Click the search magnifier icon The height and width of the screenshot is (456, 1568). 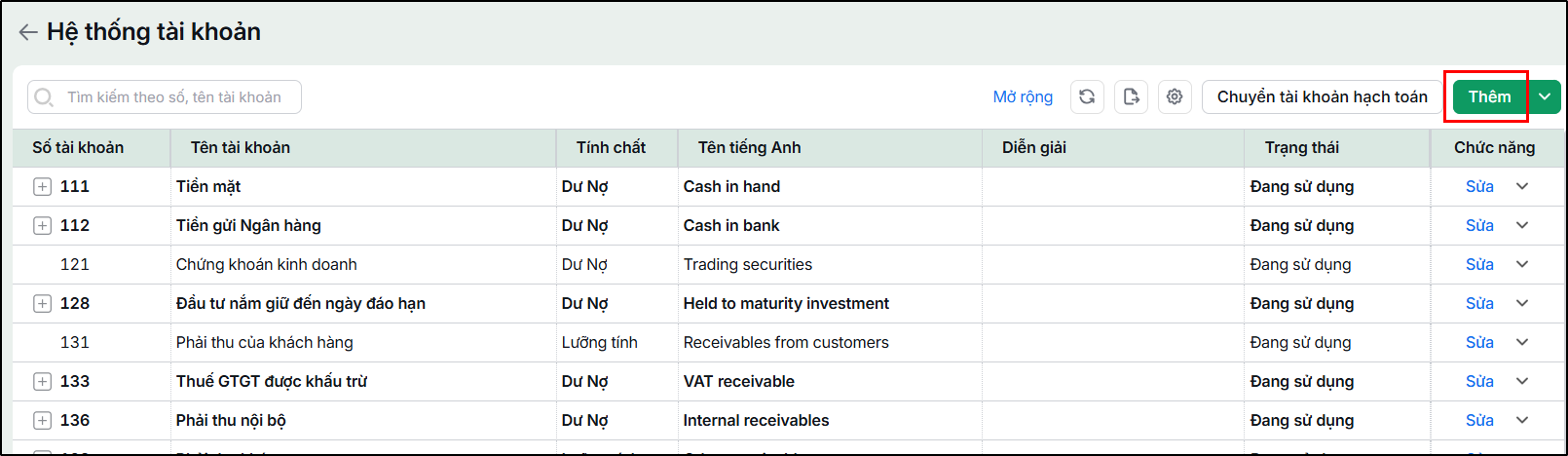click(x=44, y=97)
